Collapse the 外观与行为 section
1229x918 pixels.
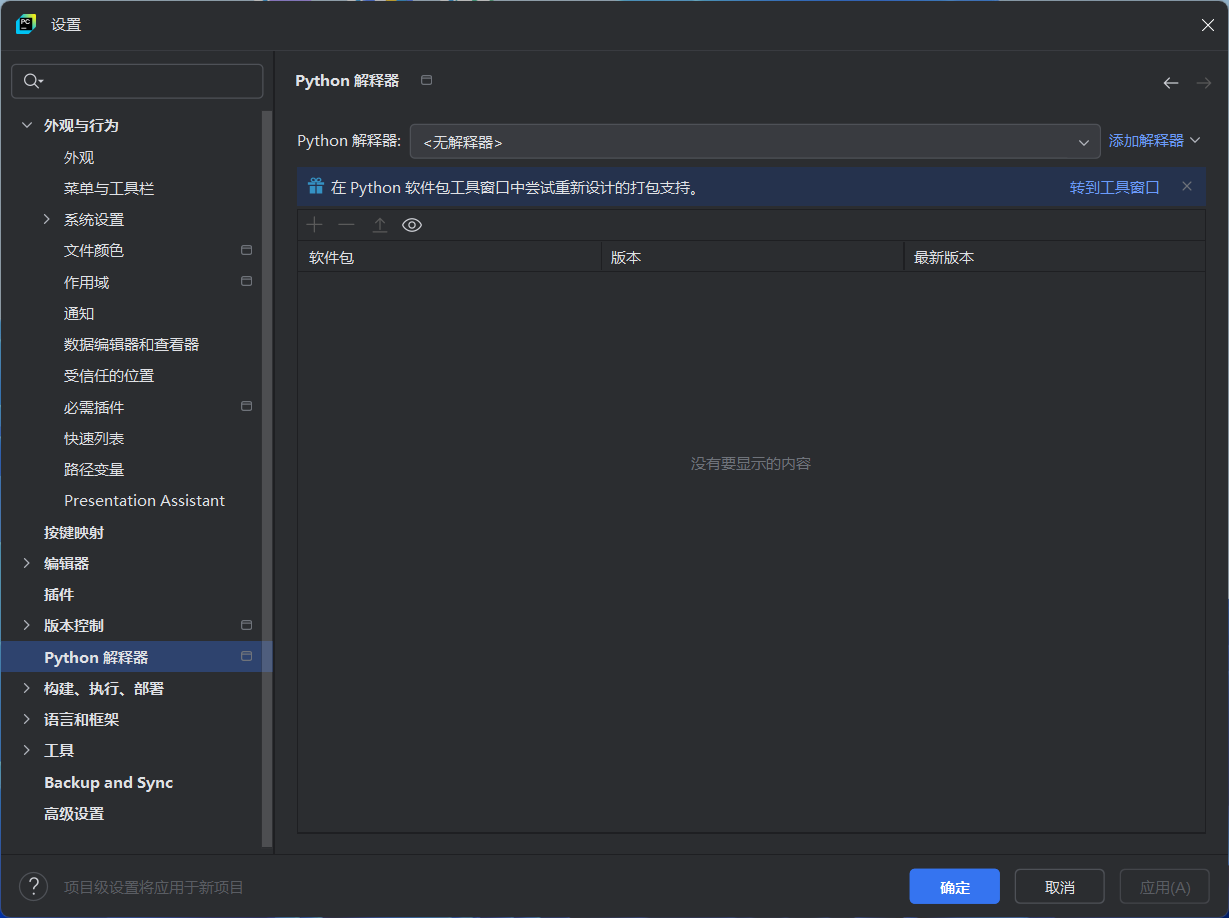click(x=27, y=125)
